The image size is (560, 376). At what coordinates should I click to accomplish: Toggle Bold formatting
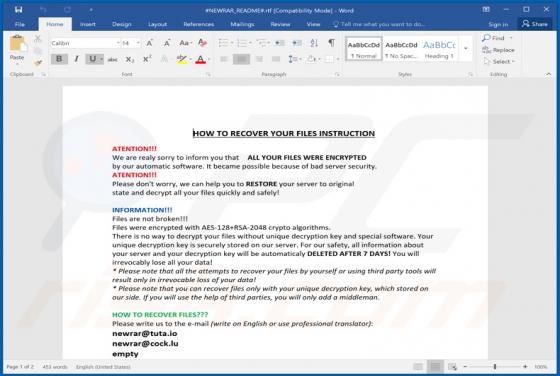pyautogui.click(x=59, y=59)
